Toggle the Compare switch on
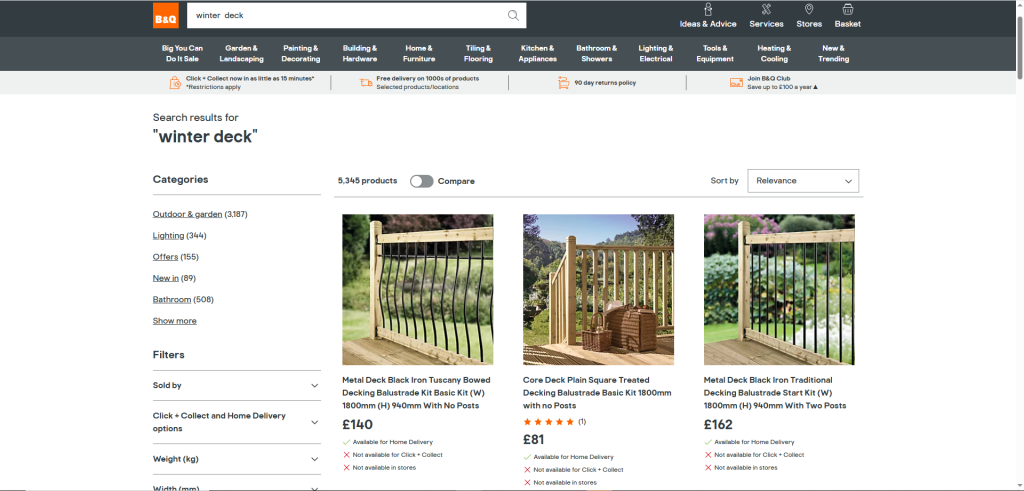The image size is (1024, 491). tap(421, 181)
